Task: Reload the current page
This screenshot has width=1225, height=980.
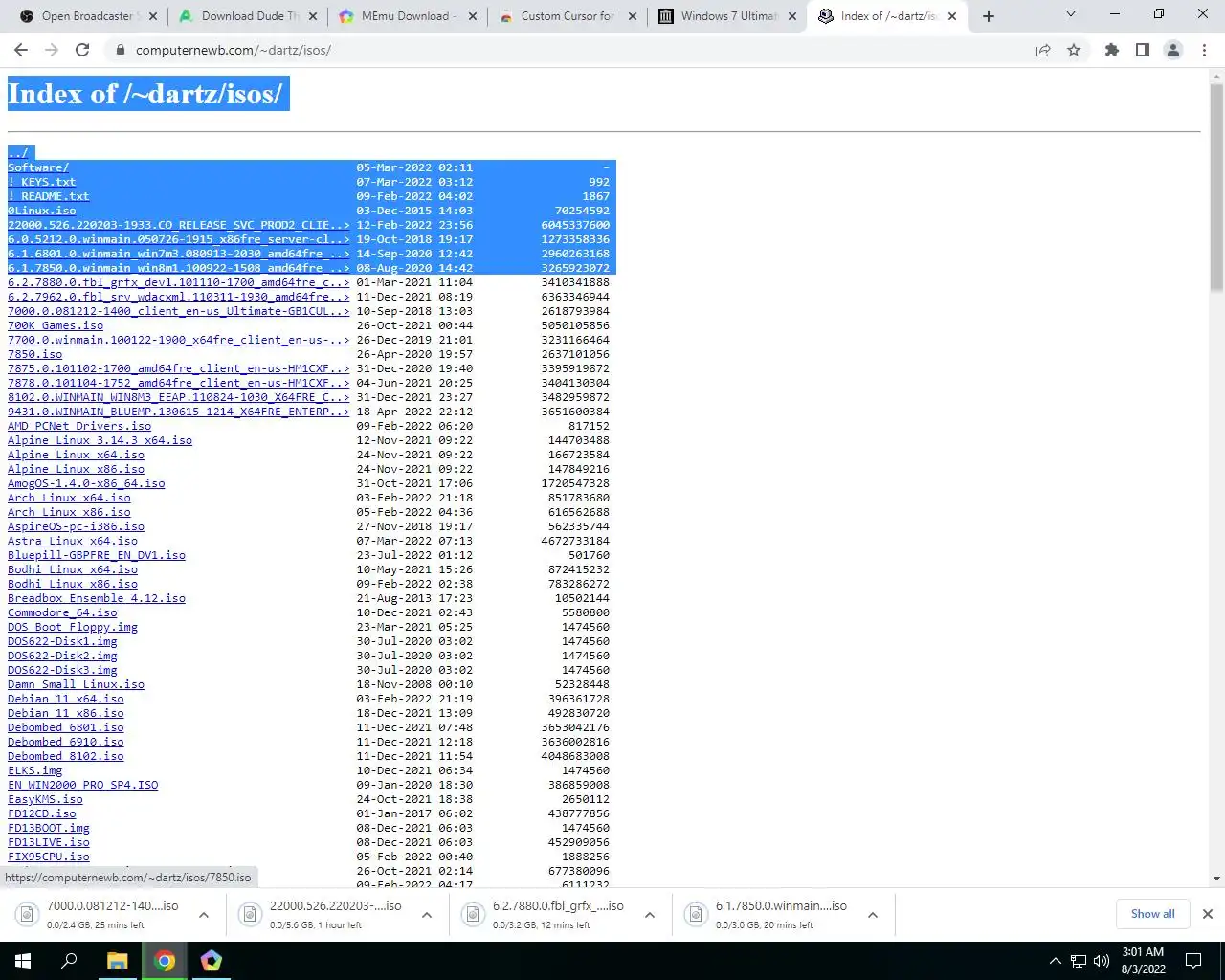Action: pos(82,50)
